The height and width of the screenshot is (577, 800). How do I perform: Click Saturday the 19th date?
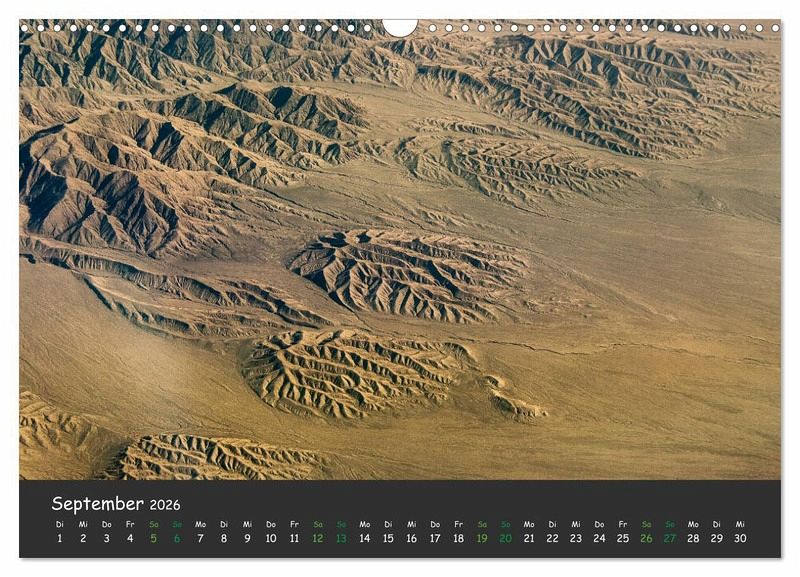482,538
